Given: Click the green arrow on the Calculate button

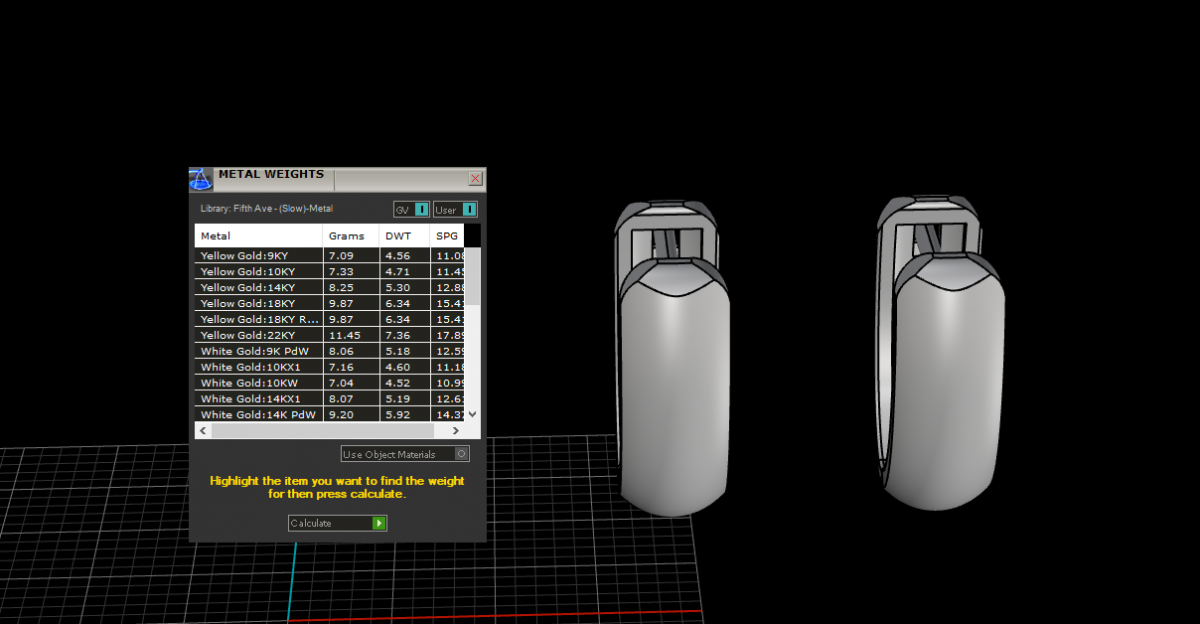Looking at the screenshot, I should coord(379,523).
